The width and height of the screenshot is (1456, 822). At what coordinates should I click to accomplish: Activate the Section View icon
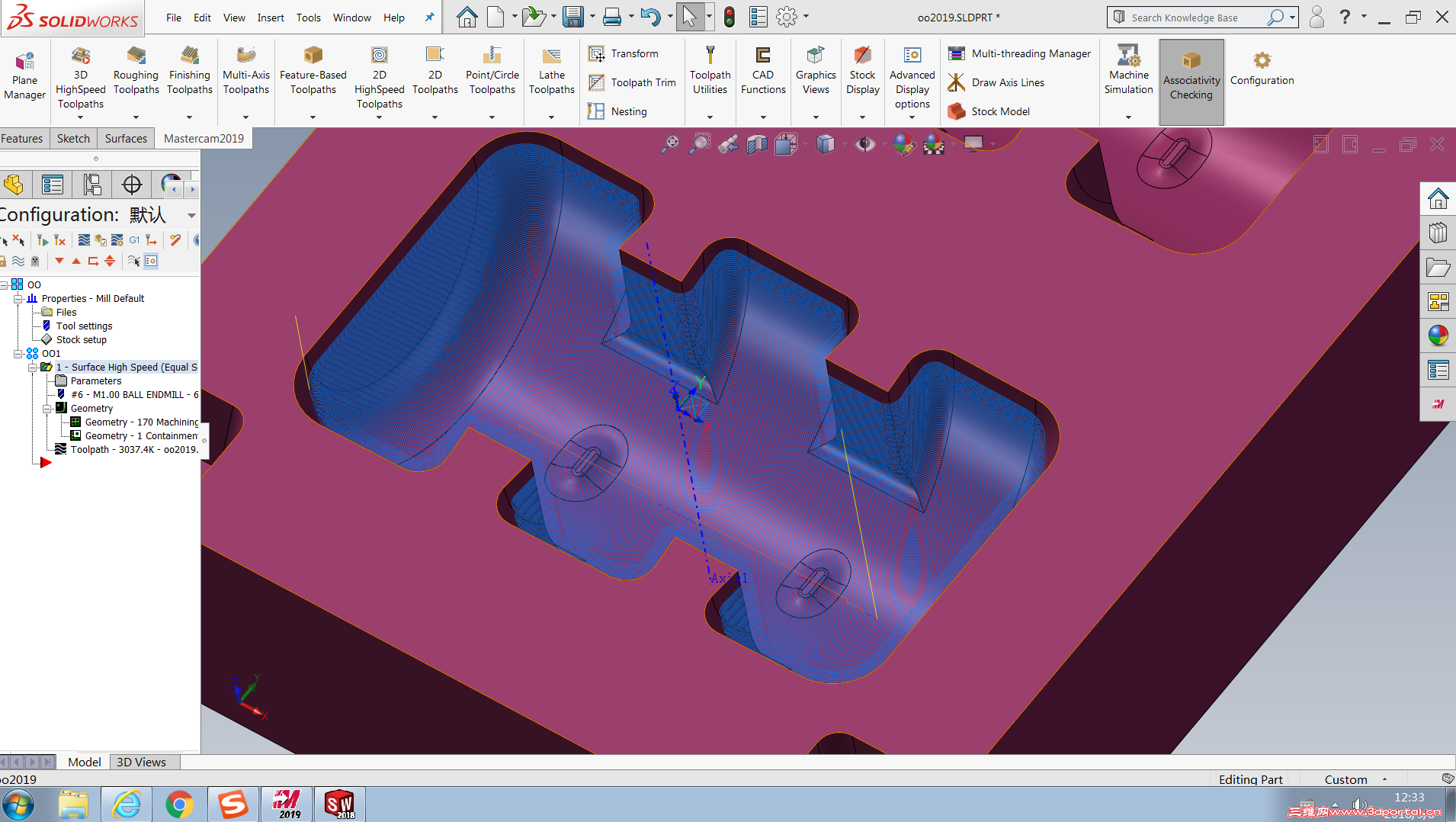point(757,143)
